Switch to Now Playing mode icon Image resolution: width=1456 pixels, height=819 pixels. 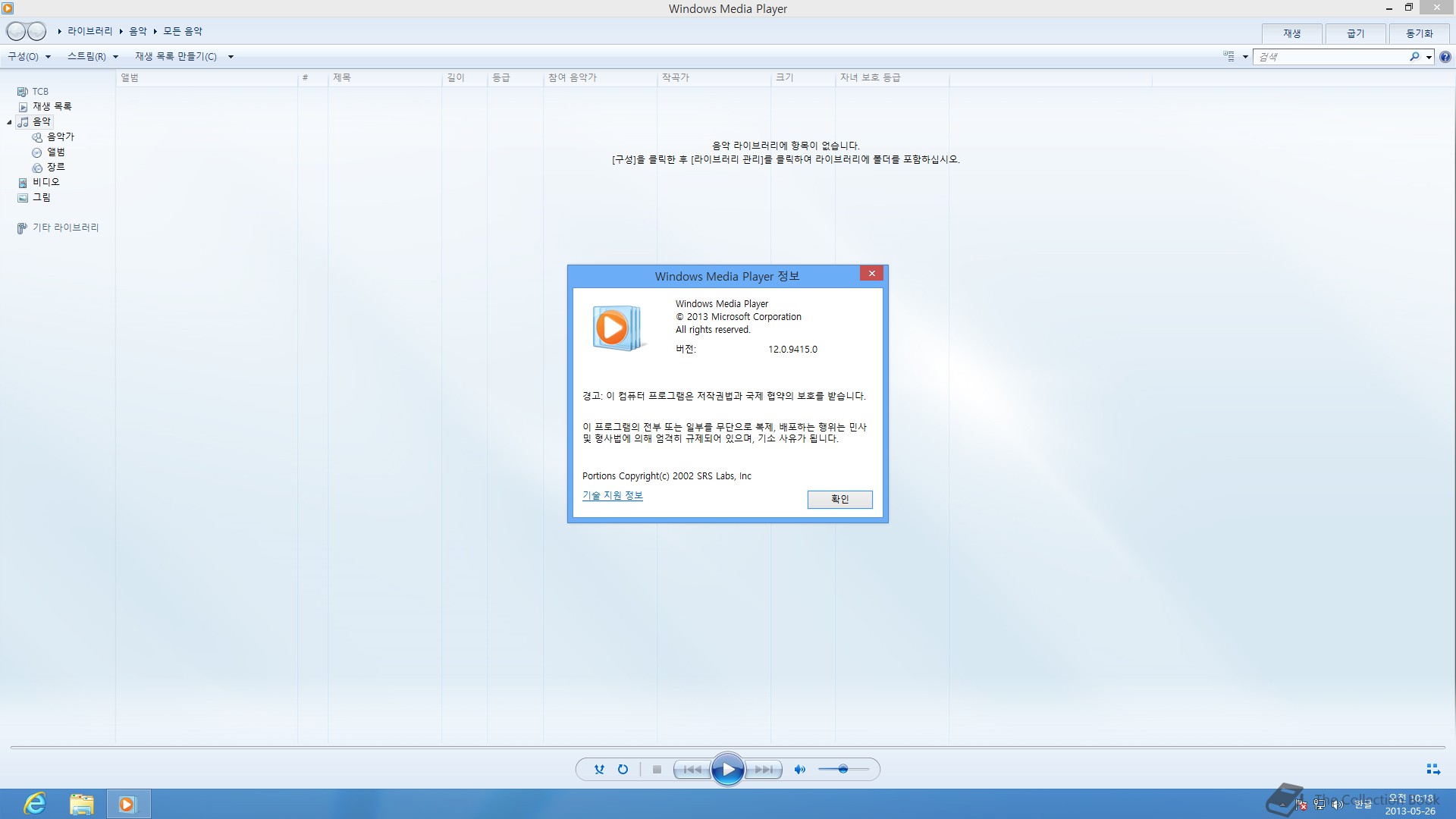[x=1433, y=769]
